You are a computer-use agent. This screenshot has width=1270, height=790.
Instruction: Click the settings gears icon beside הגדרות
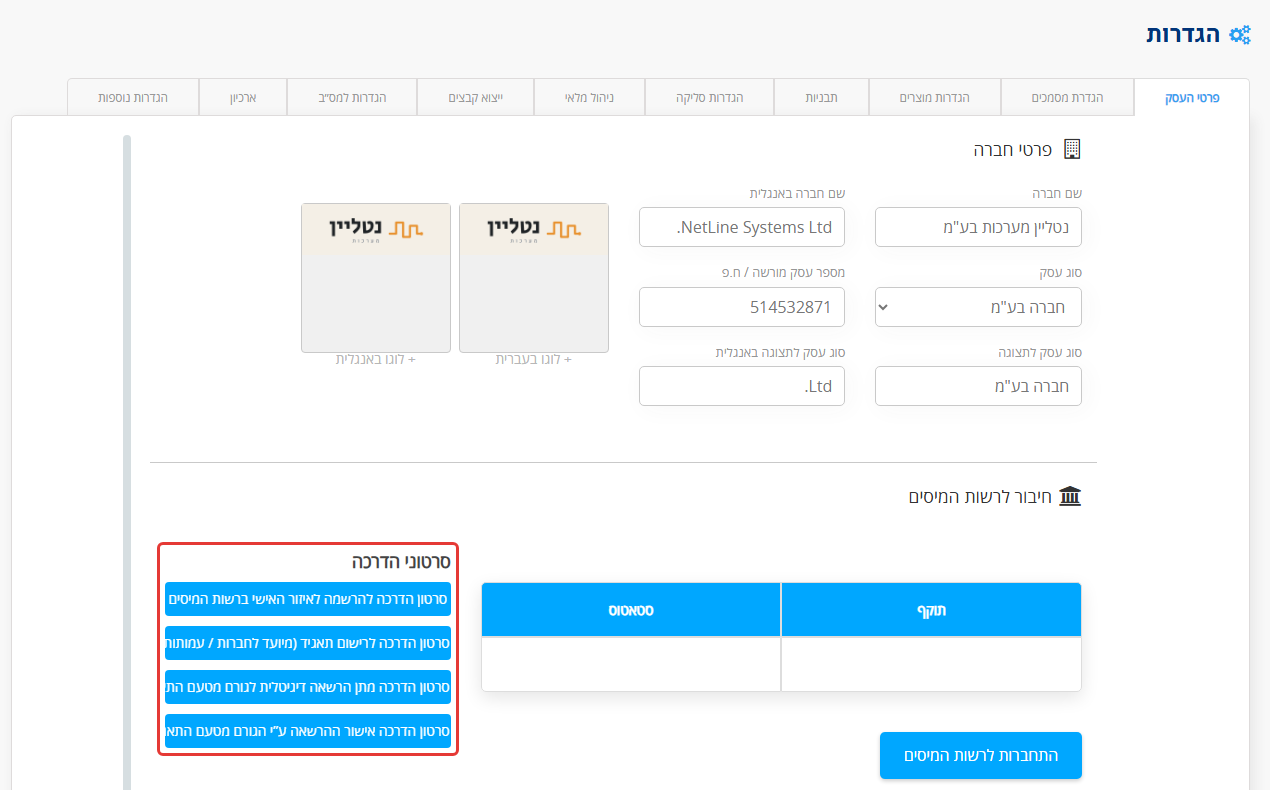[1240, 35]
